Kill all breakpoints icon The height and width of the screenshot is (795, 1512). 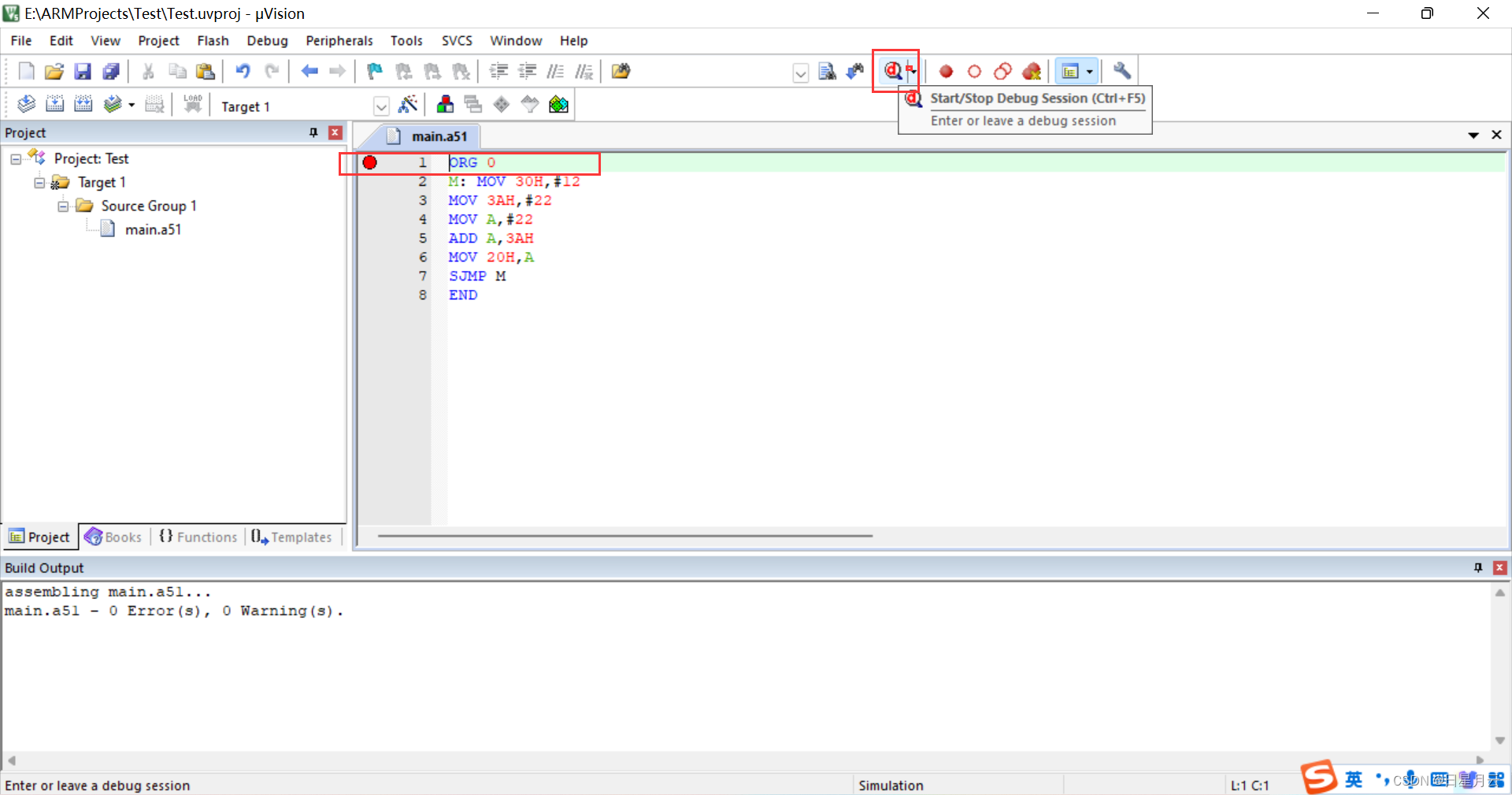(1032, 72)
